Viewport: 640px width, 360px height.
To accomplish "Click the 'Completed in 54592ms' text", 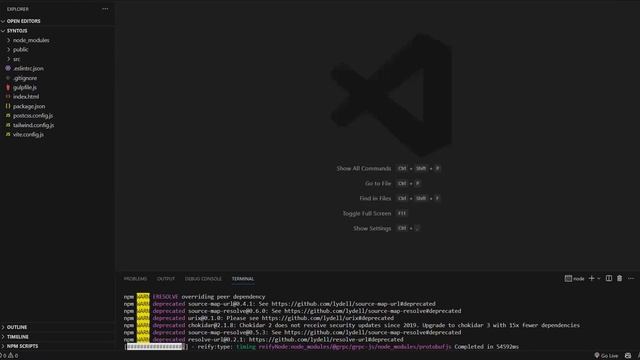I will click(x=487, y=347).
